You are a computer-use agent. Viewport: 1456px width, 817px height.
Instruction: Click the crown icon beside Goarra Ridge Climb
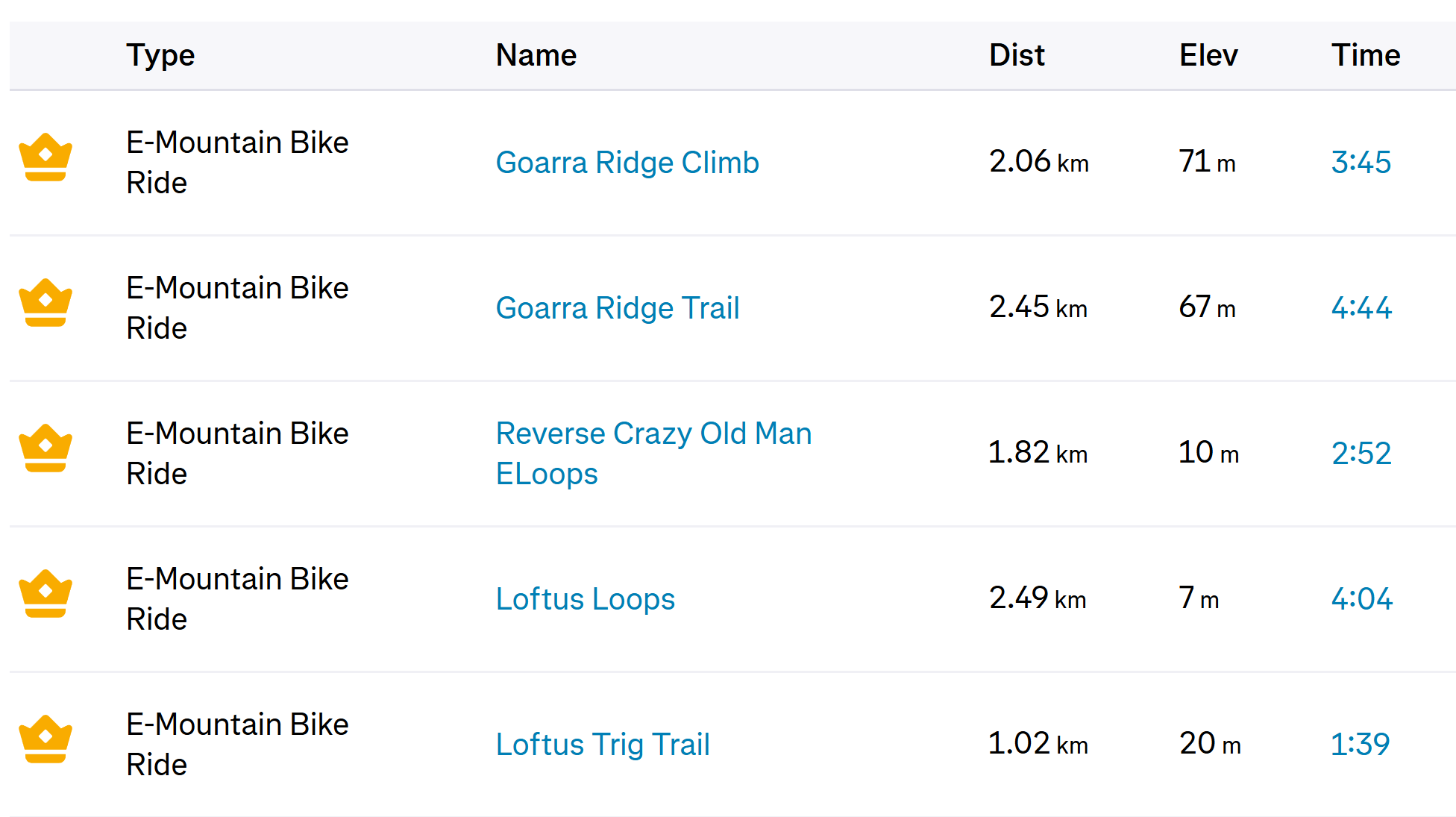(45, 157)
